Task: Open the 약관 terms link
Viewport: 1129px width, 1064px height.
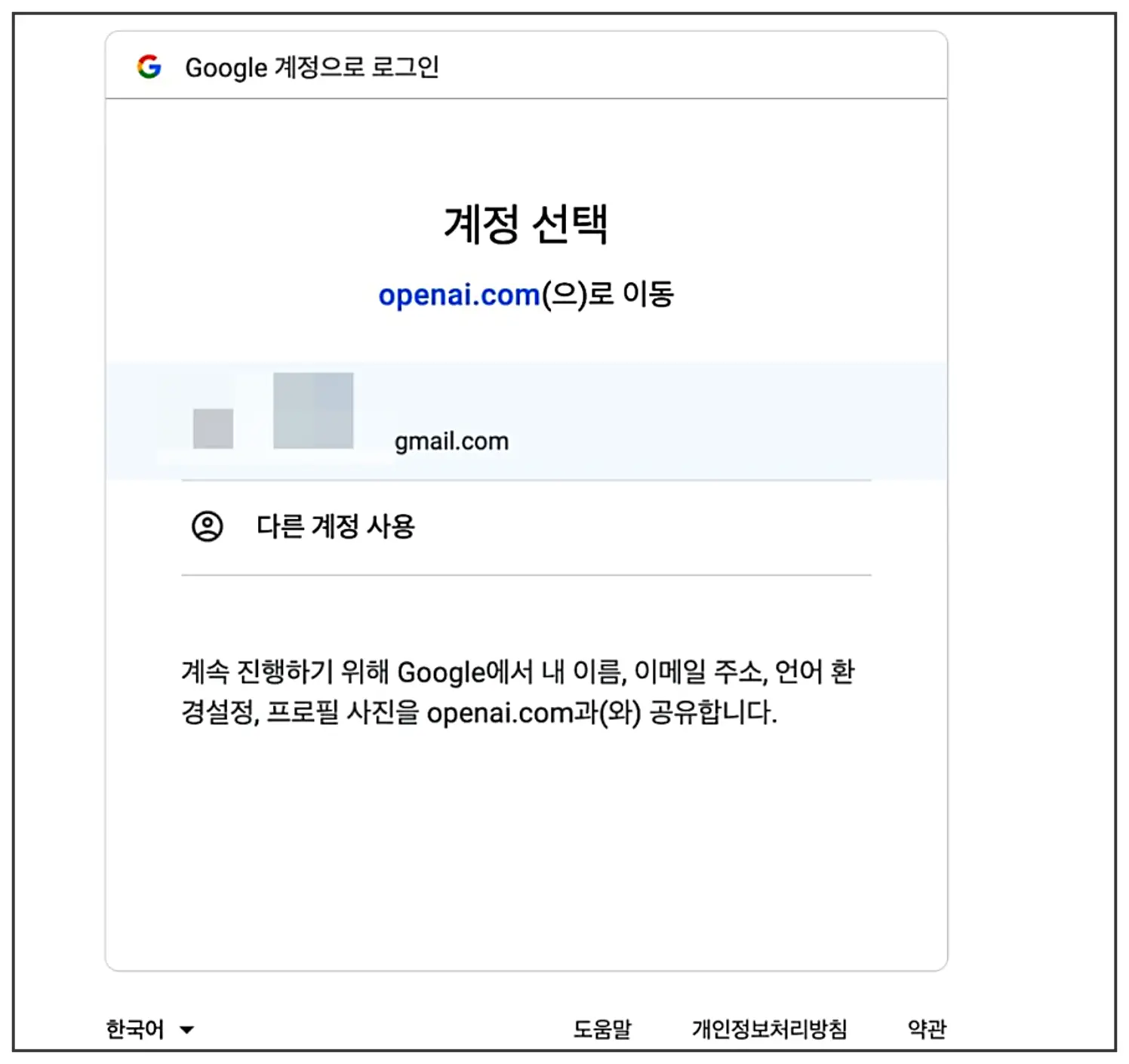Action: click(x=927, y=1029)
